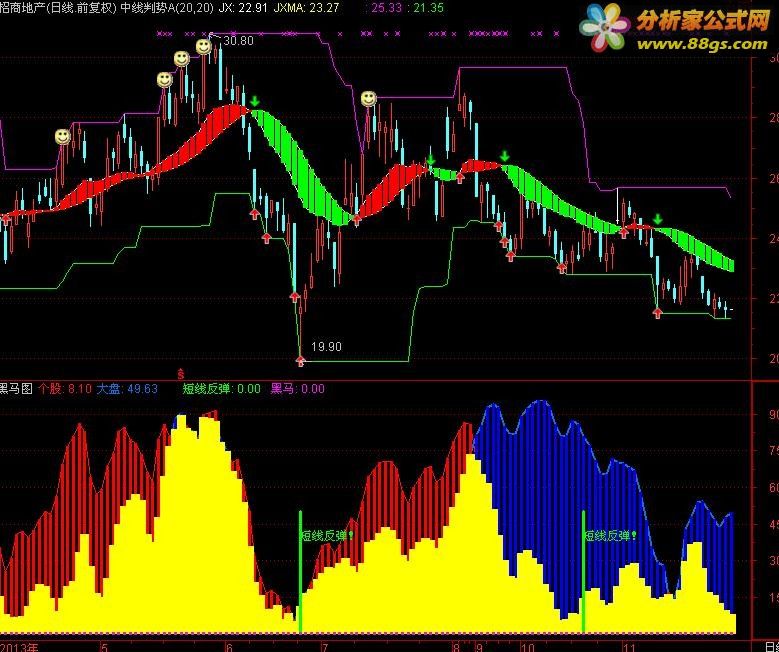The width and height of the screenshot is (779, 652).
Task: Click the month 11 axis label
Action: (x=629, y=647)
